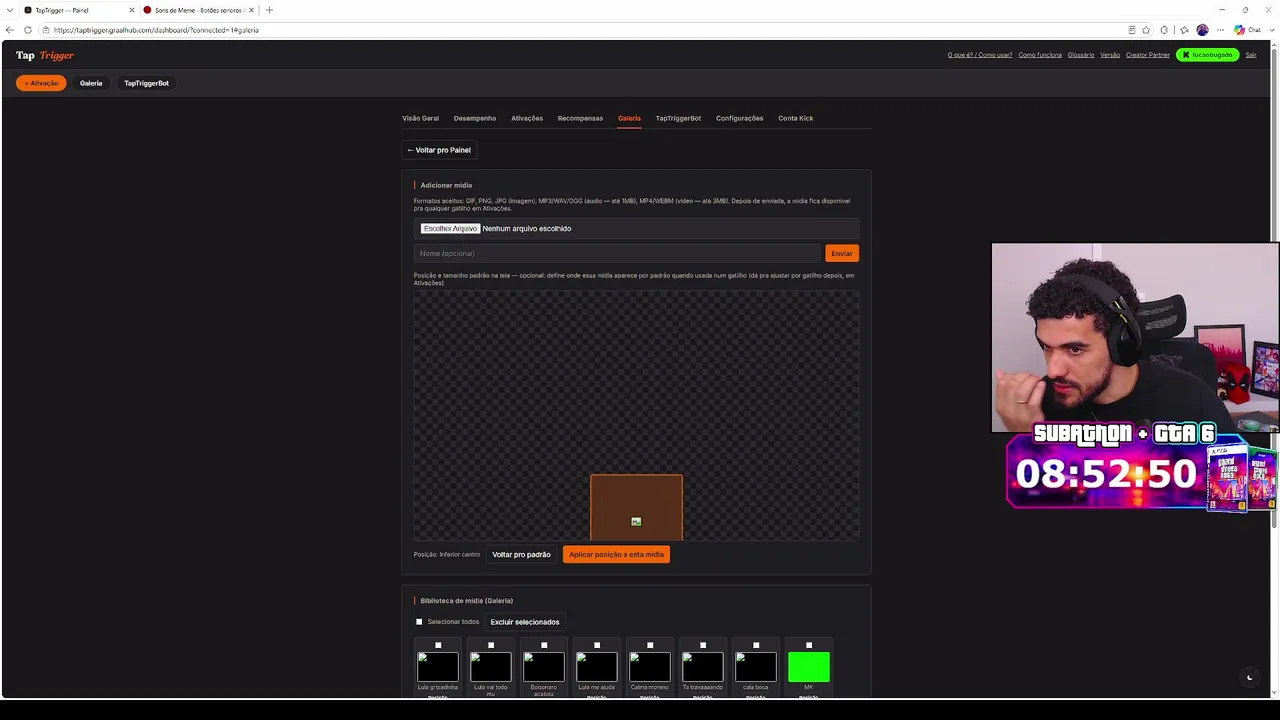Check the box above Lula vai todo mu
The image size is (1280, 720).
pyautogui.click(x=491, y=645)
